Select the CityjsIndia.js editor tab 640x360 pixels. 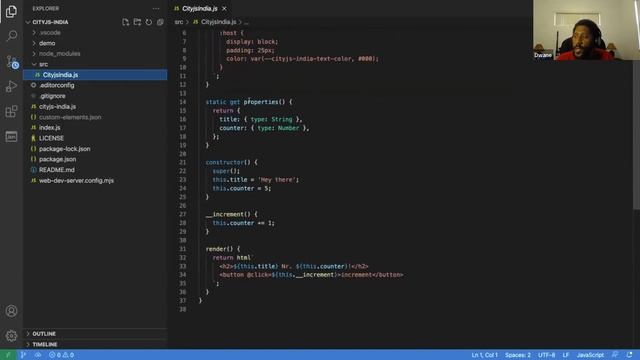click(200, 9)
